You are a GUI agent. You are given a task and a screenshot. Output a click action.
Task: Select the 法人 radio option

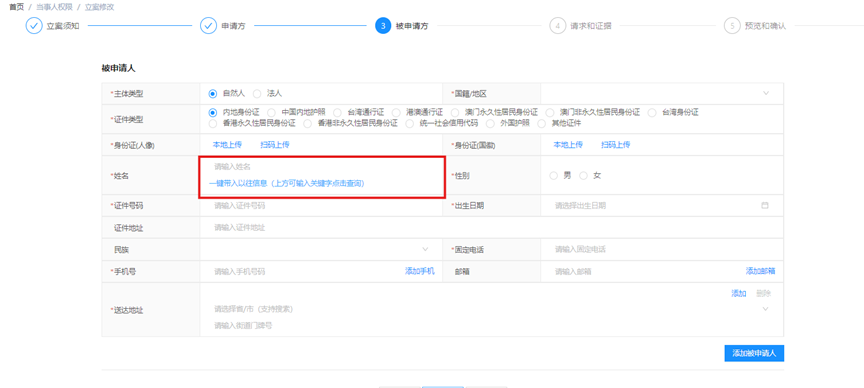click(x=257, y=94)
